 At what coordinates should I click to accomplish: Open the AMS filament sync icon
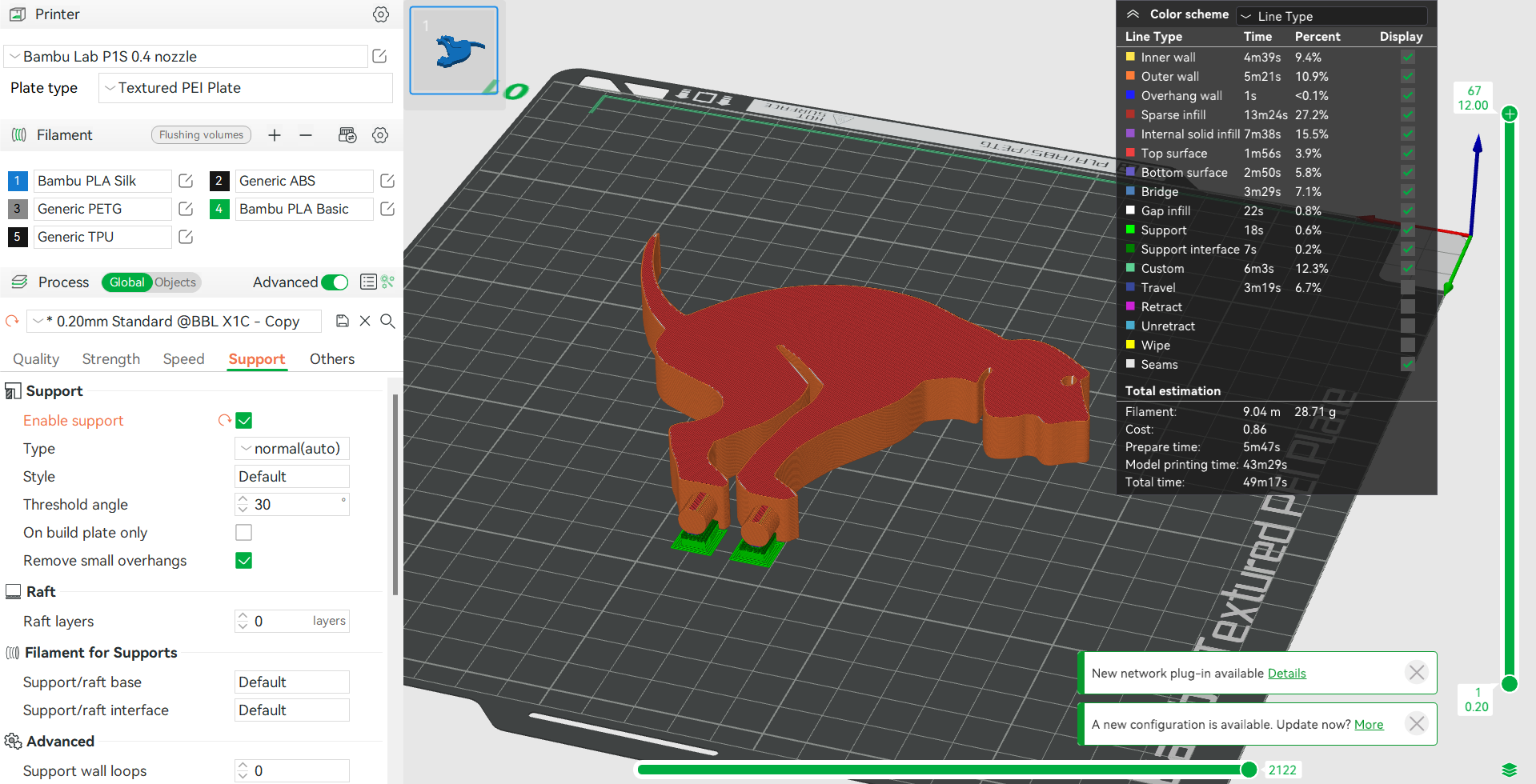pyautogui.click(x=347, y=135)
